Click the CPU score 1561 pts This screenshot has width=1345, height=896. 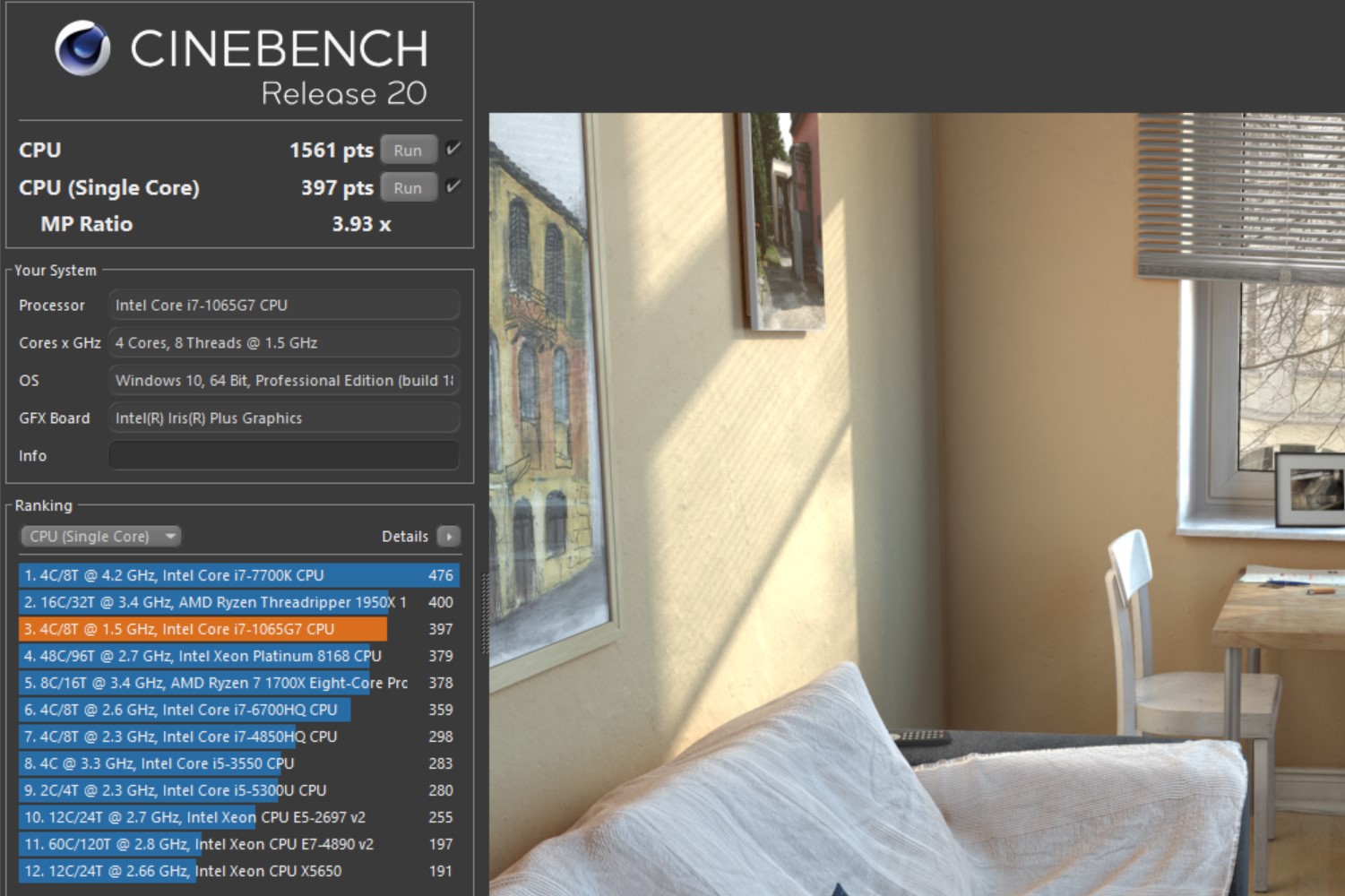pyautogui.click(x=331, y=150)
